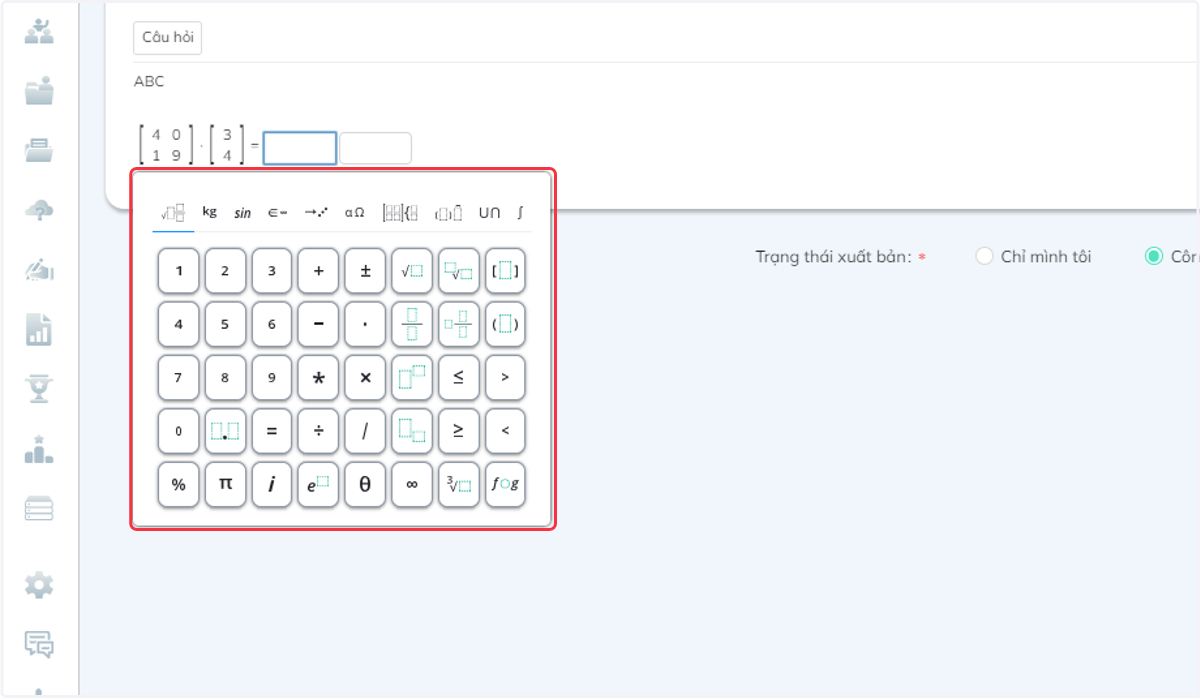The image size is (1200, 698).
Task: Click number key 7
Action: point(178,377)
